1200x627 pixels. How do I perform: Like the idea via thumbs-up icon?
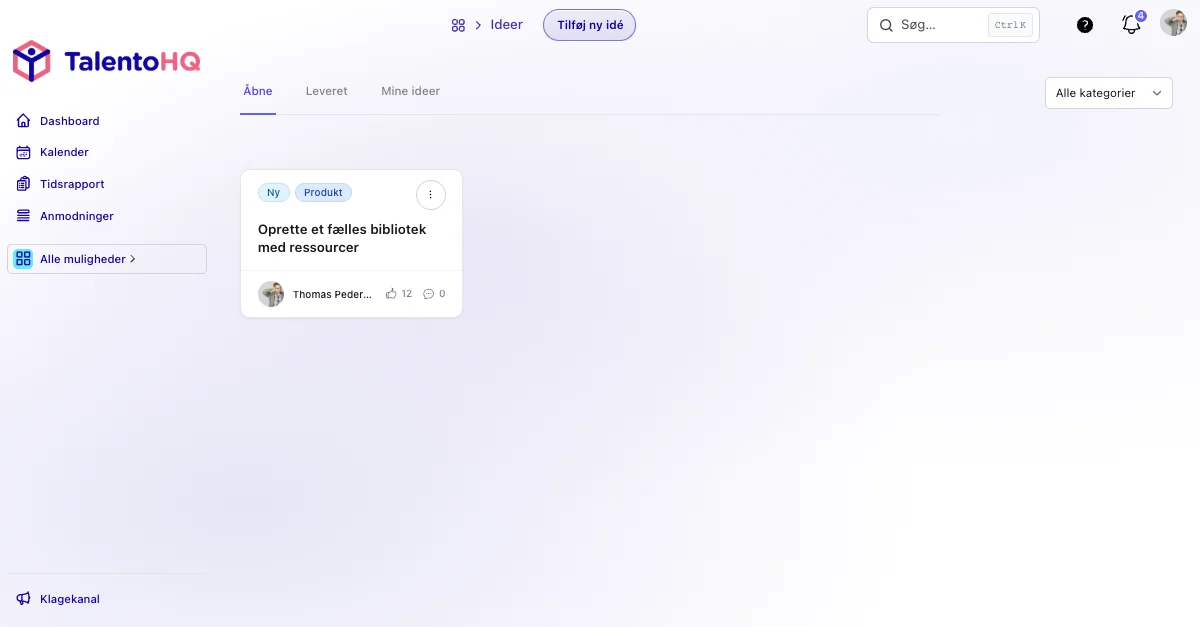(391, 294)
